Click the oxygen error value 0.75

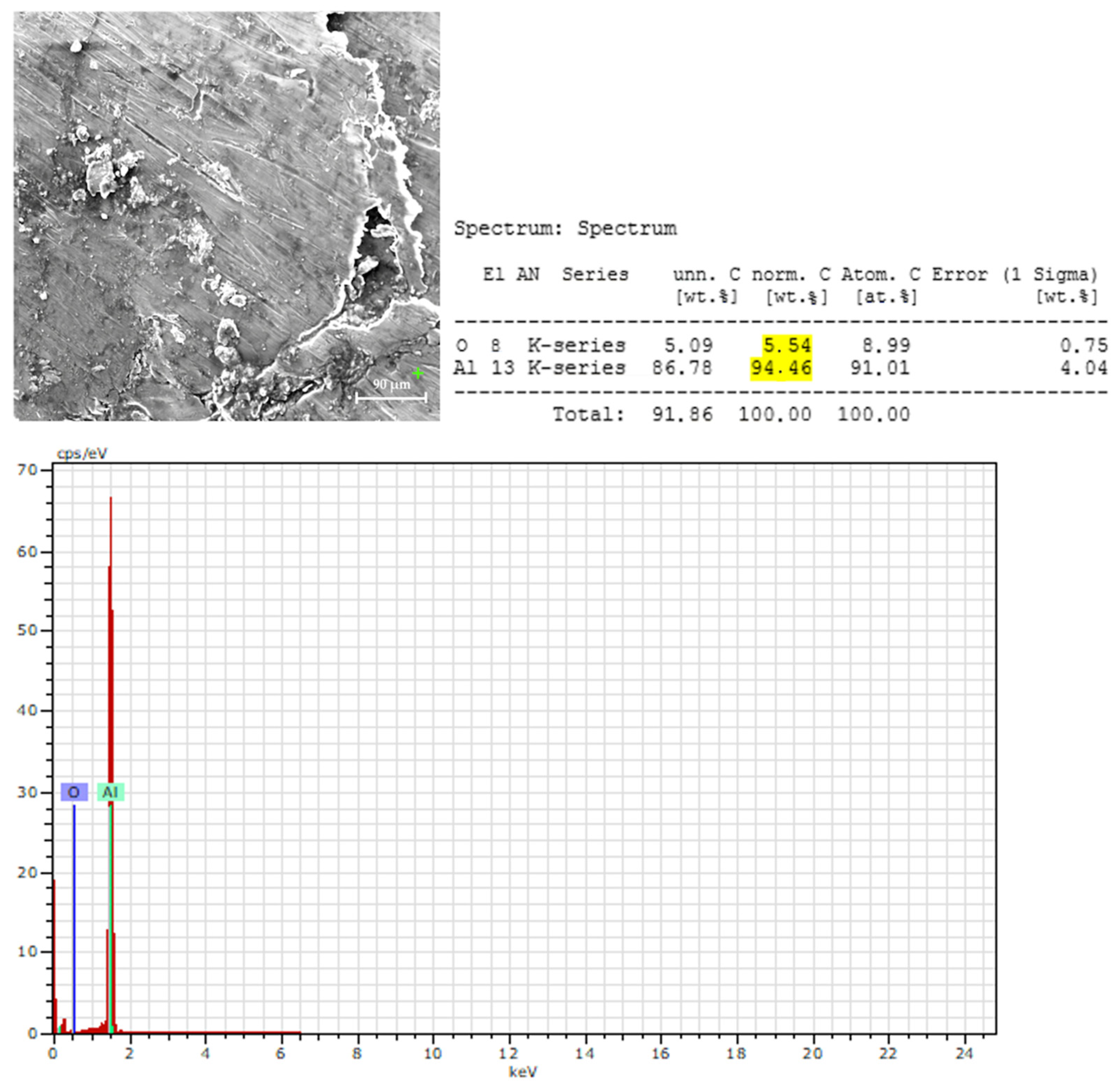(1084, 345)
